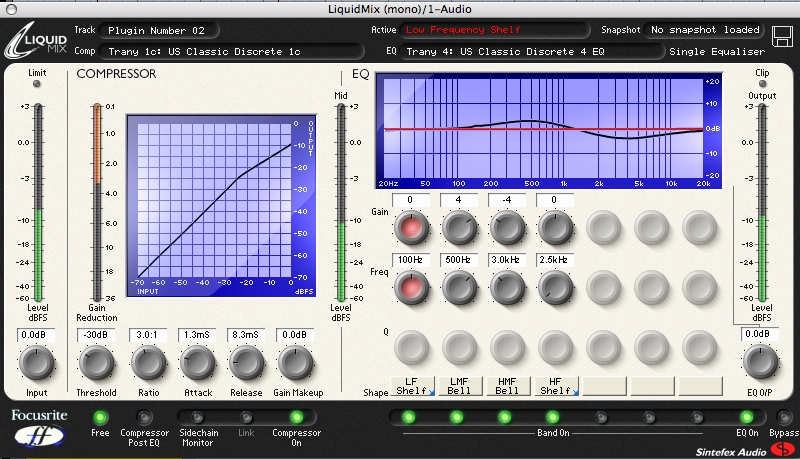Click the EQ O/P 0.0dB value field

pyautogui.click(x=760, y=334)
